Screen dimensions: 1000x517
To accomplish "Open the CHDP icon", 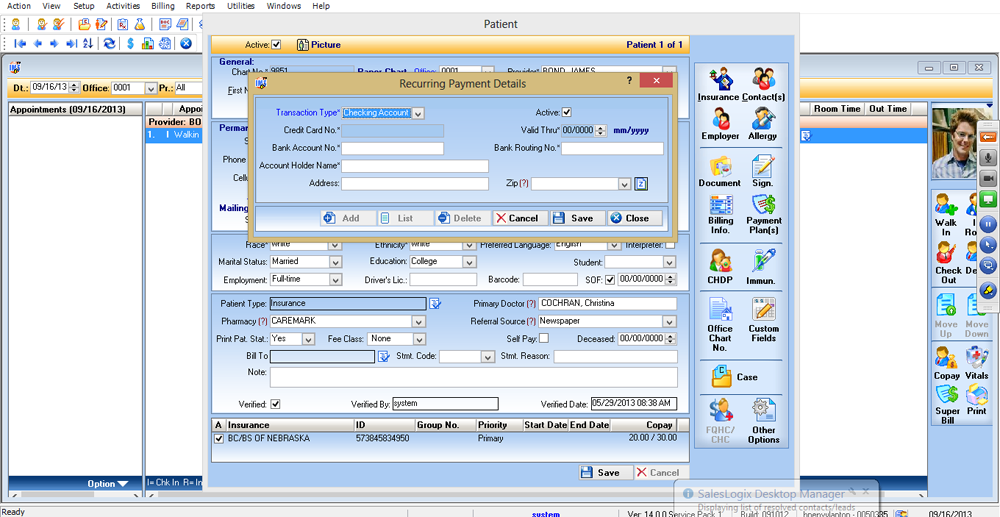I will [x=720, y=266].
